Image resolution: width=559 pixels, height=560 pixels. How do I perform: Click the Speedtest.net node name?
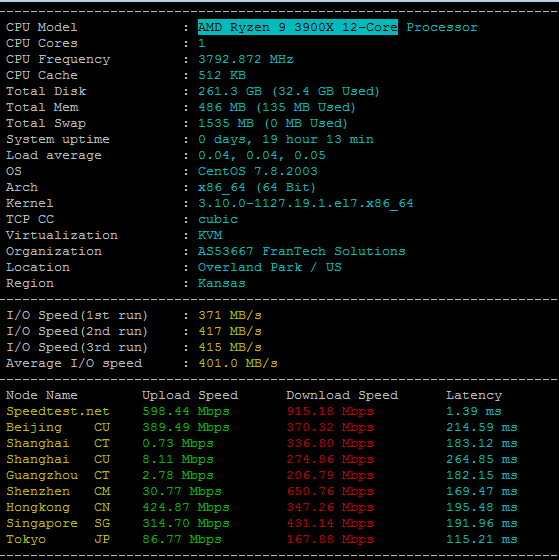pos(58,411)
